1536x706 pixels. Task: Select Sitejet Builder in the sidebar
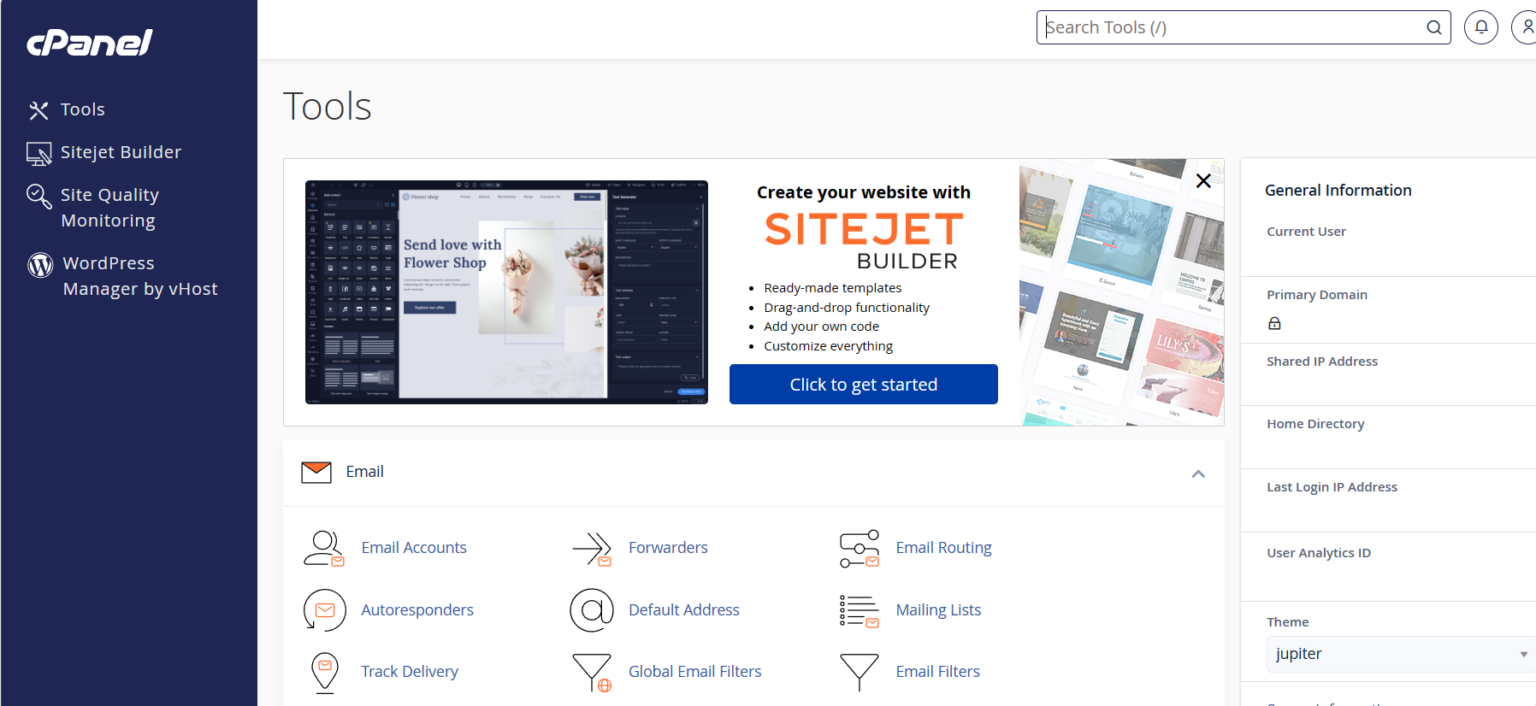[x=121, y=152]
